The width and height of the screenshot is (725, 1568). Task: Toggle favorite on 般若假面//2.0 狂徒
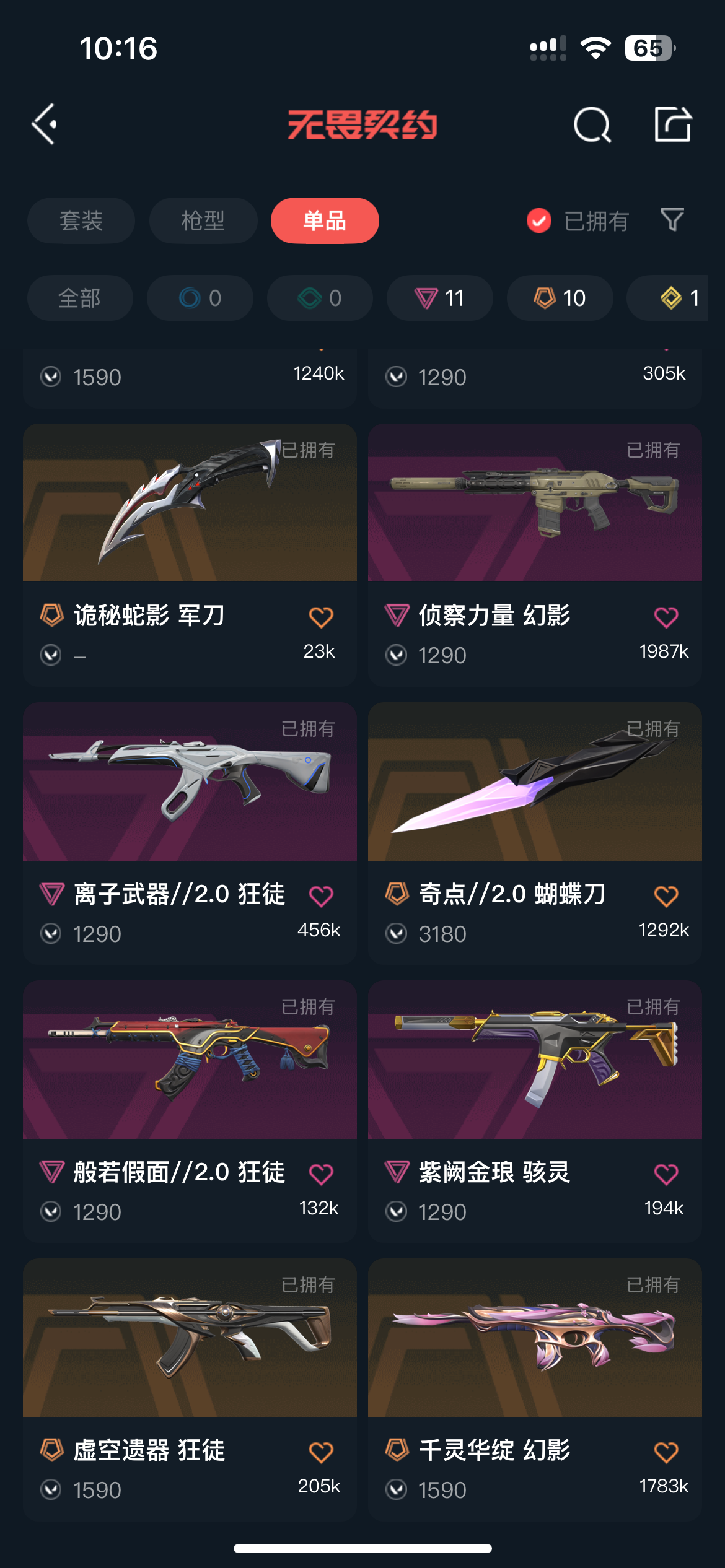pos(321,1174)
